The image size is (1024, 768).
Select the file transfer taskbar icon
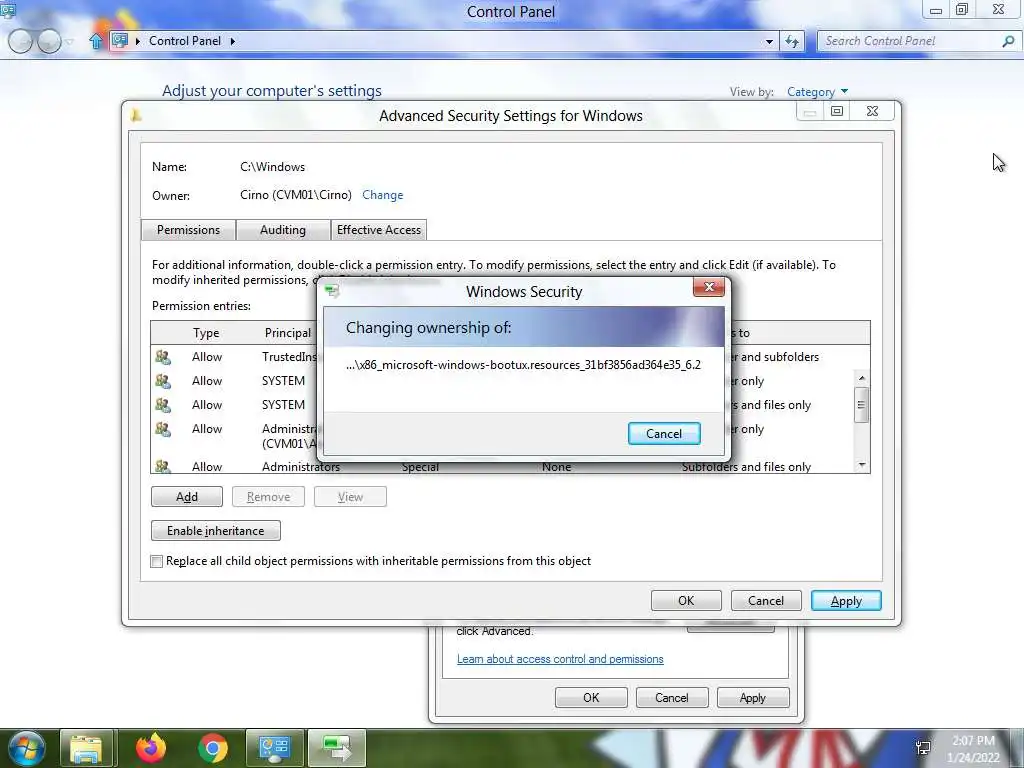337,748
